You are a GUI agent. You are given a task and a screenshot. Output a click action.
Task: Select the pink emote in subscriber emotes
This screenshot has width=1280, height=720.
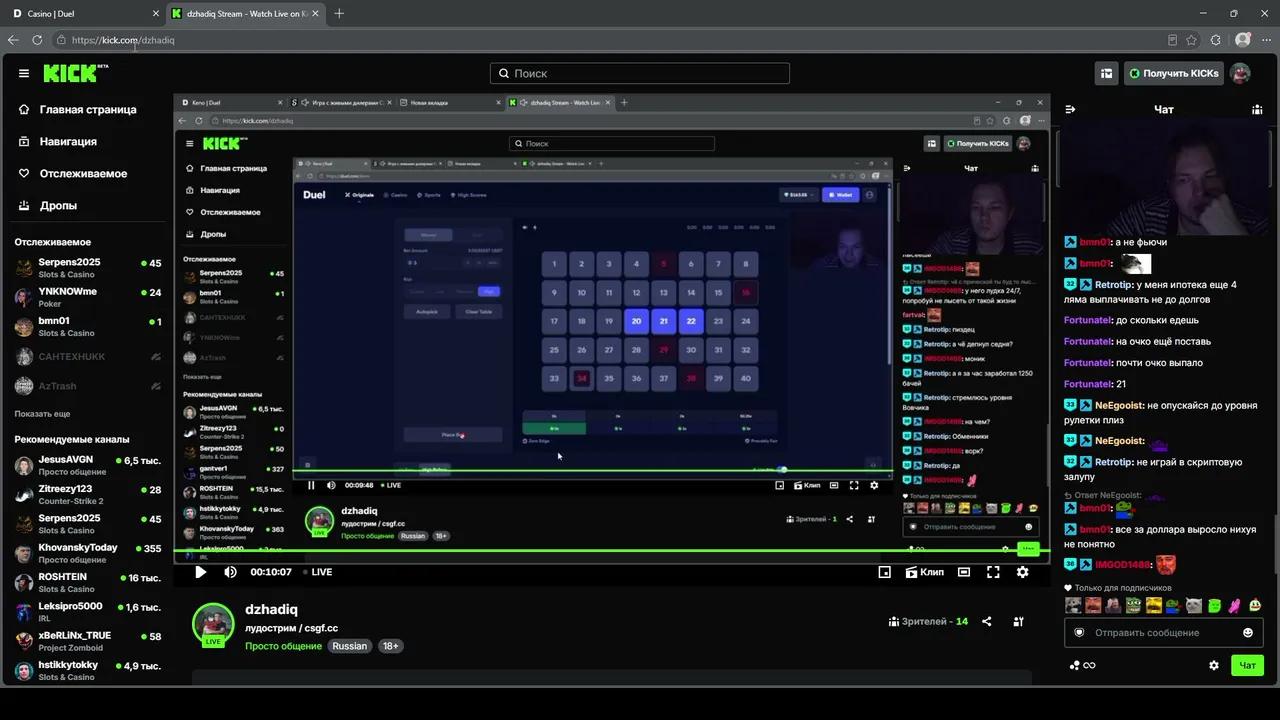point(1235,605)
